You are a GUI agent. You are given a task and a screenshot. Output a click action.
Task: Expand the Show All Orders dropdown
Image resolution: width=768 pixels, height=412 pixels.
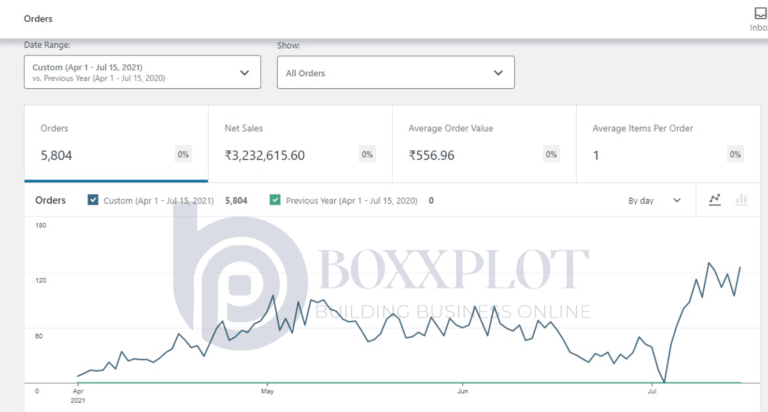pos(395,72)
